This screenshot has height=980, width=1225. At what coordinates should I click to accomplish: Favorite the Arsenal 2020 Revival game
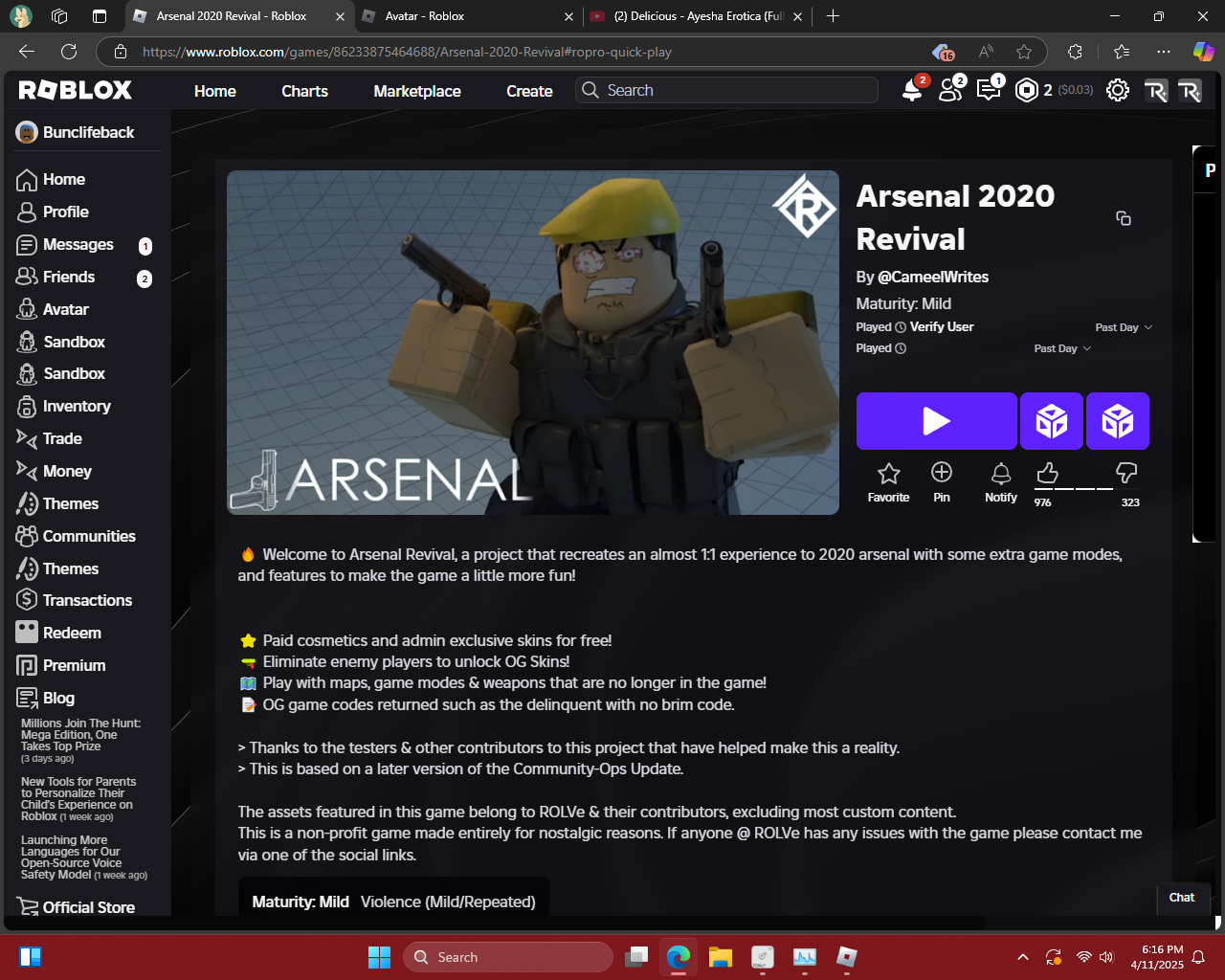[888, 482]
